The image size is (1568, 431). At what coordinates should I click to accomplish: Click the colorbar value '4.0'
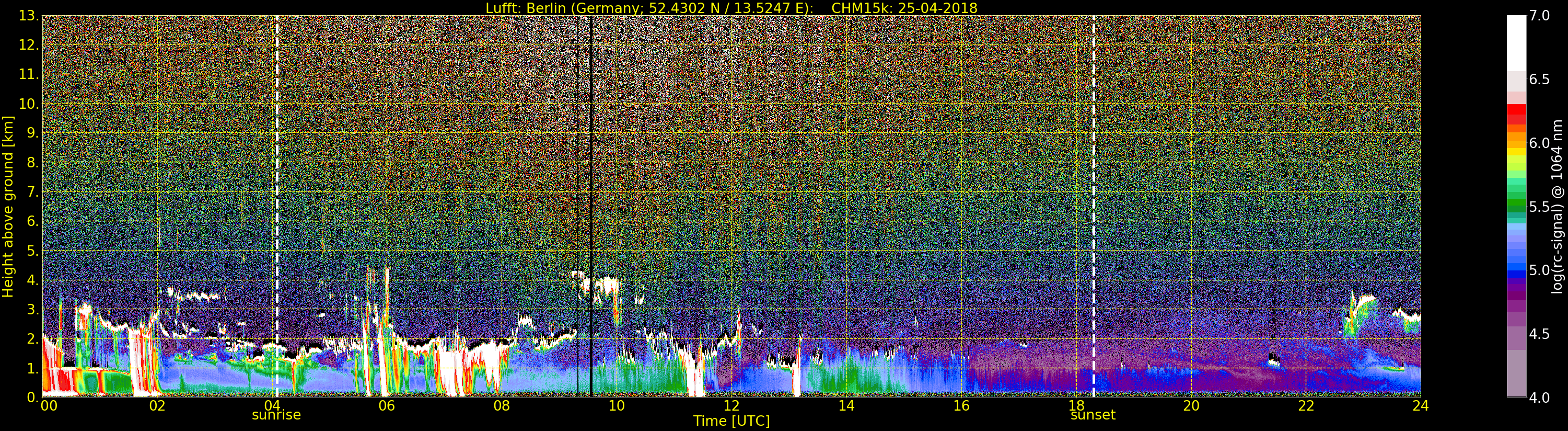tap(1539, 398)
